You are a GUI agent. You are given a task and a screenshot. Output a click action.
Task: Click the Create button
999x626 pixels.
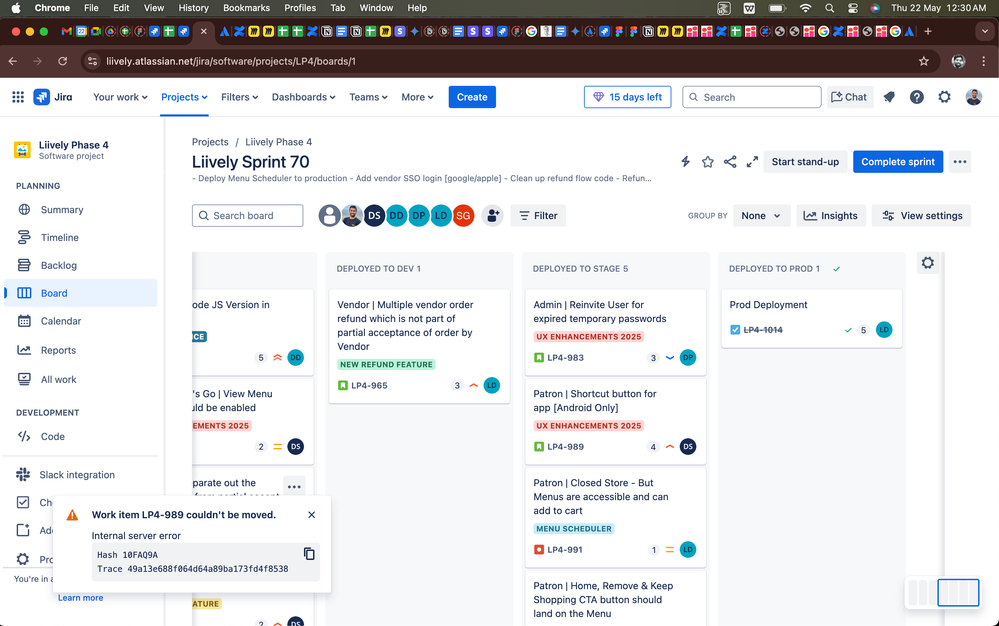pyautogui.click(x=472, y=97)
